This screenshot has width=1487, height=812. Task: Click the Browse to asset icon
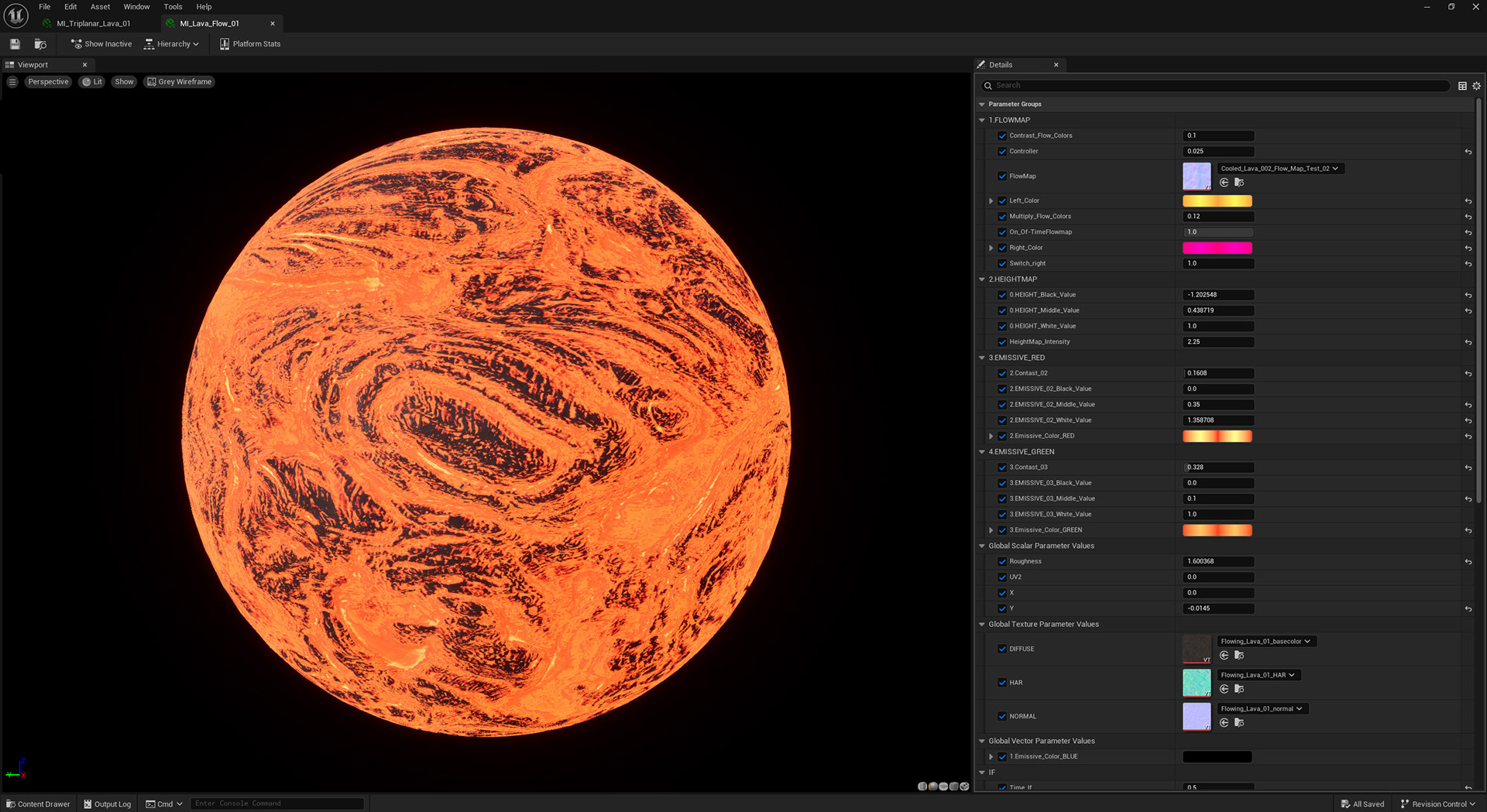40,44
